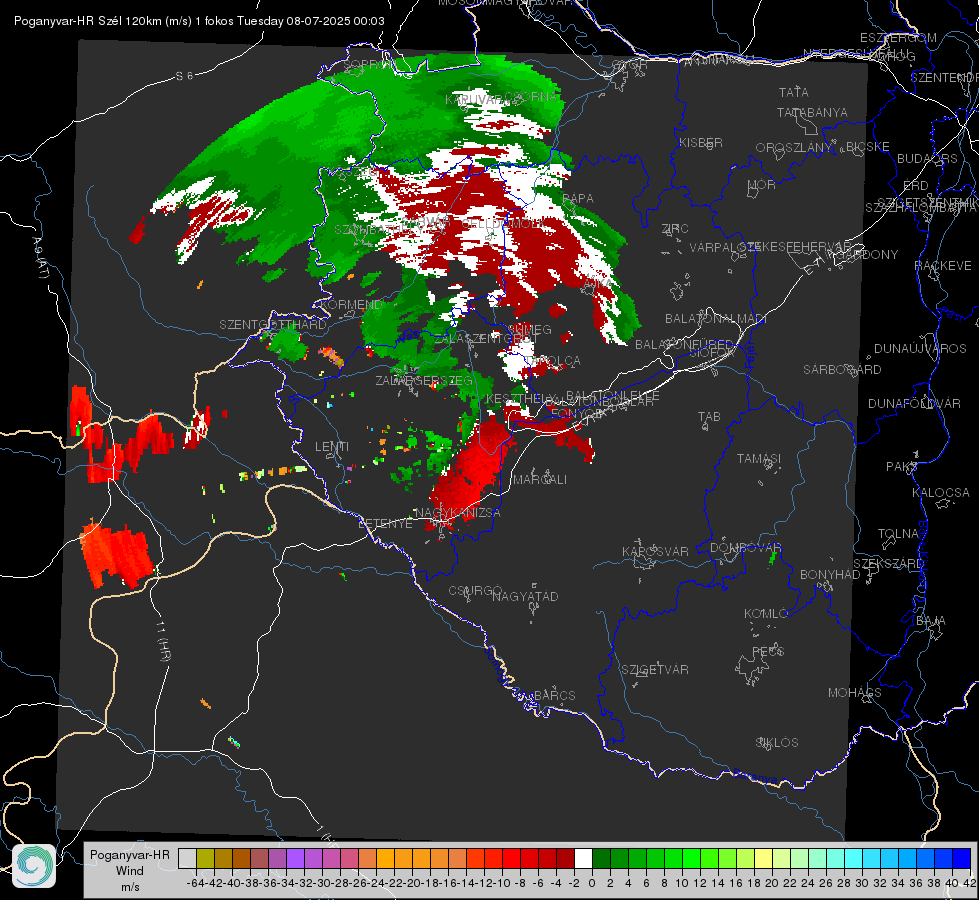Click the KORMEND town label

(x=350, y=304)
